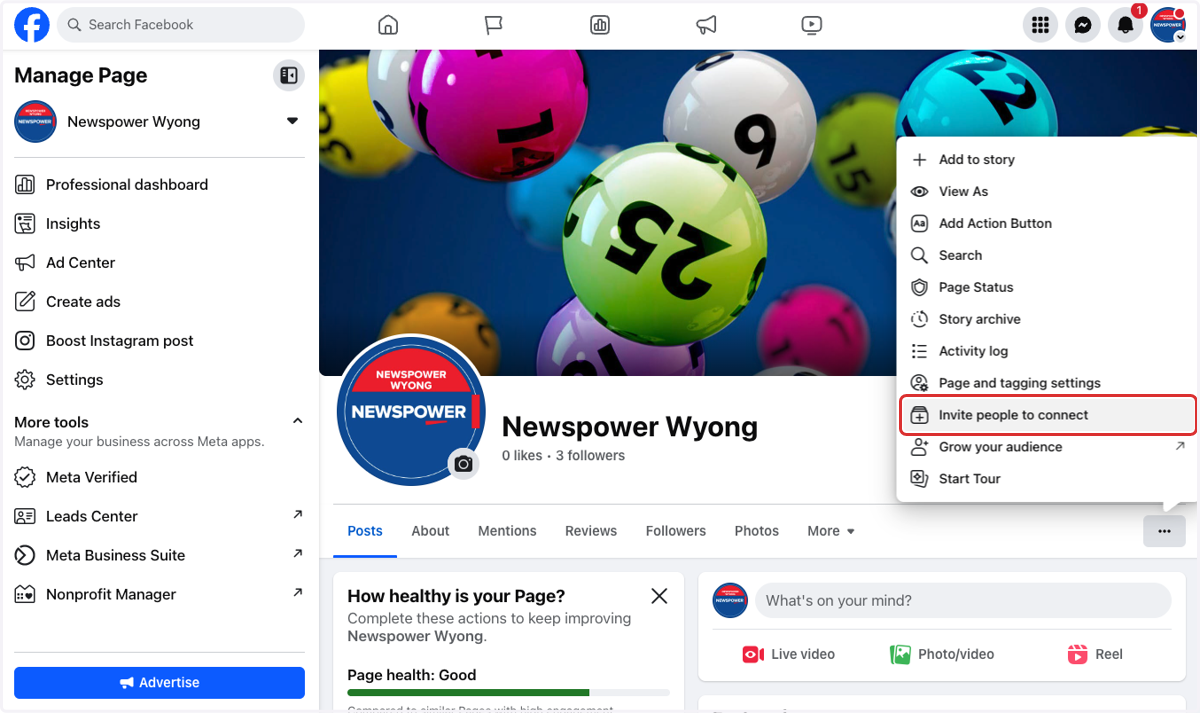Image resolution: width=1200 pixels, height=713 pixels.
Task: Open Ad Center in sidebar
Action: 160,262
